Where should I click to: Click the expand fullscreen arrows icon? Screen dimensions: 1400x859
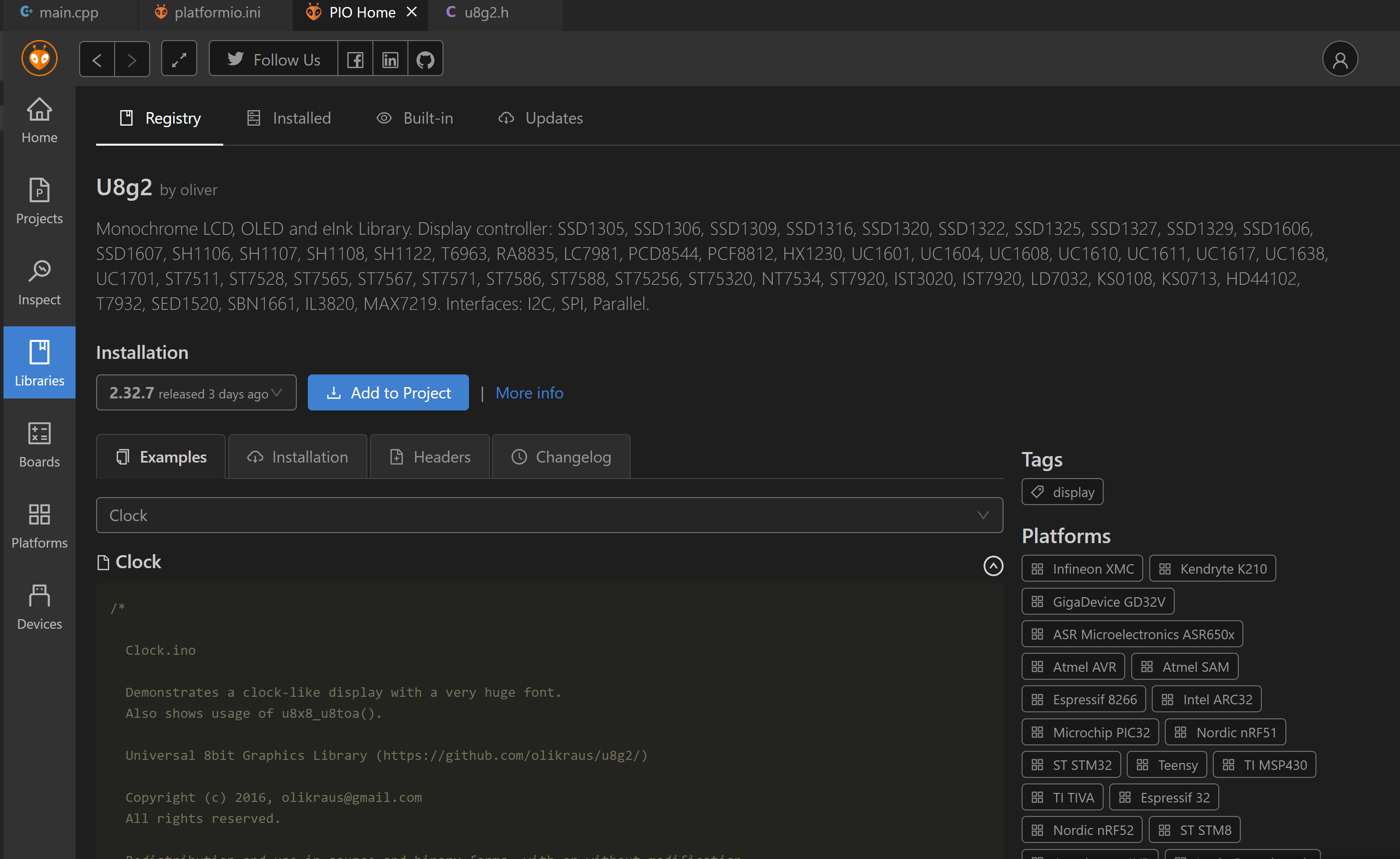click(x=179, y=59)
